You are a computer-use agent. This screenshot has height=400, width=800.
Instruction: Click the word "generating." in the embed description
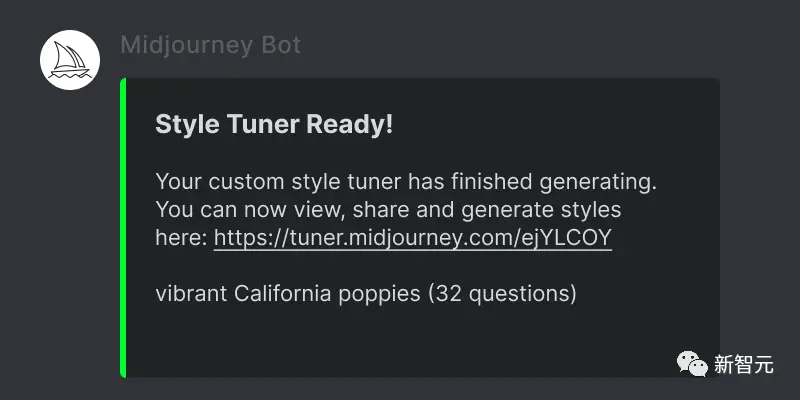pos(598,182)
